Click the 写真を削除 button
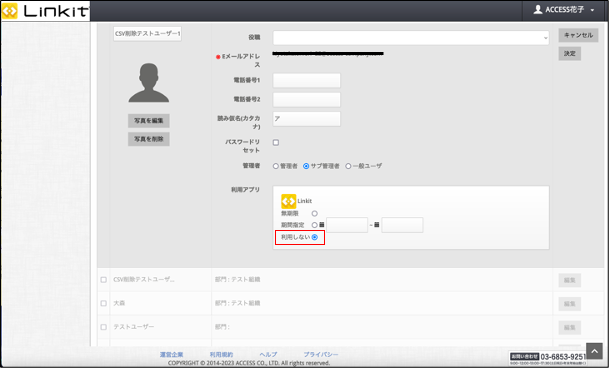This screenshot has height=368, width=609. (149, 139)
